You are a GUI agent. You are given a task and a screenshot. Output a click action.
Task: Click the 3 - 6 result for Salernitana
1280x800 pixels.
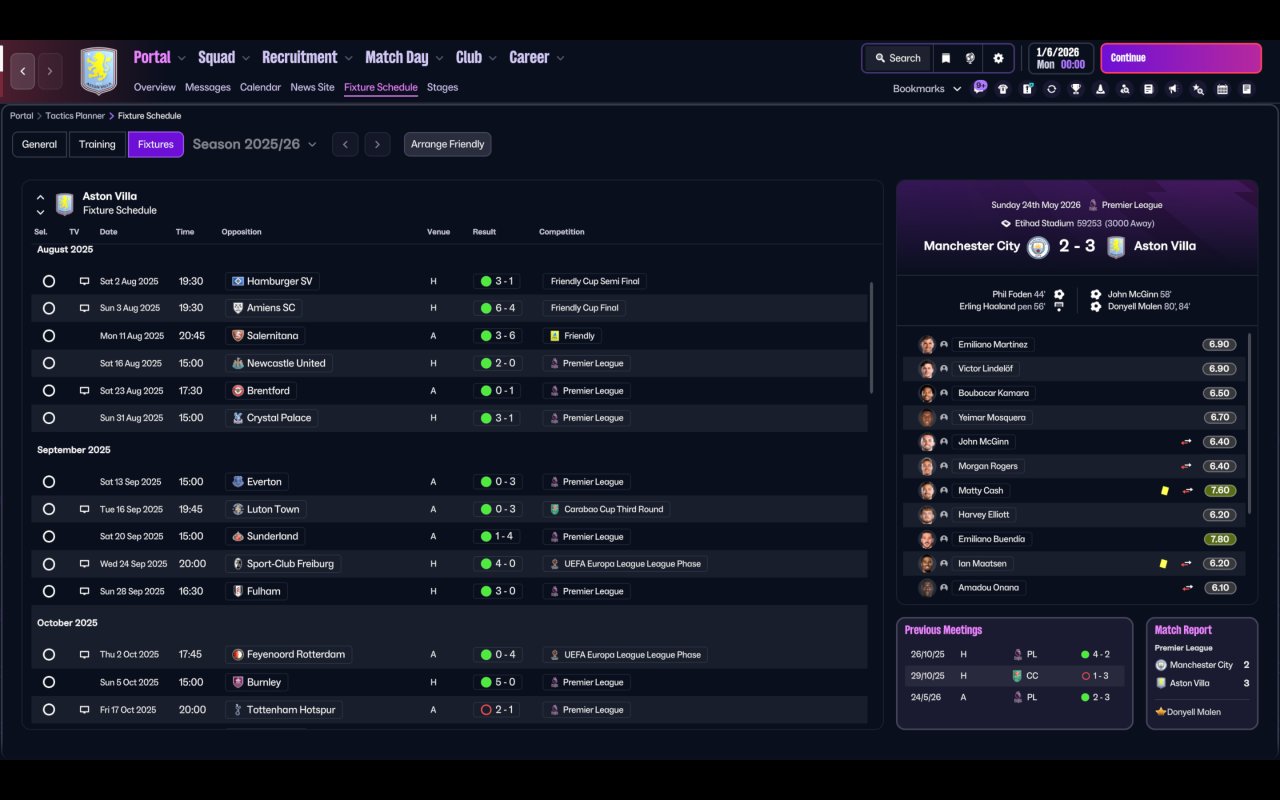tap(497, 336)
